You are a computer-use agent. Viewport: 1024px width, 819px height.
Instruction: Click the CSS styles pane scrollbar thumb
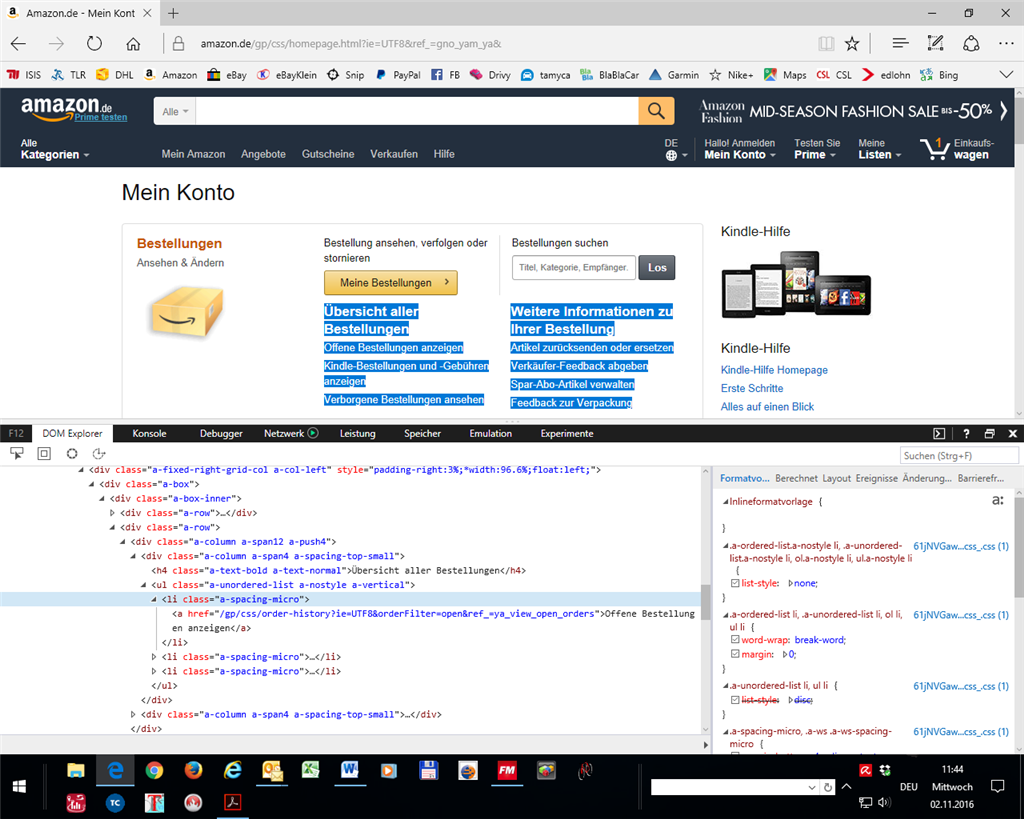pos(1019,547)
